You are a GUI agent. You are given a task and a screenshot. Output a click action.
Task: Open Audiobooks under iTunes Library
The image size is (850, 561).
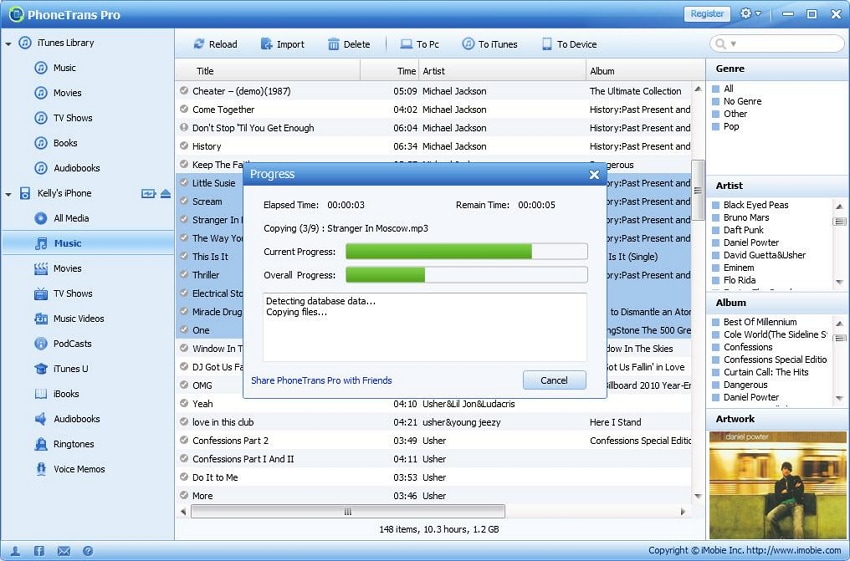point(67,168)
